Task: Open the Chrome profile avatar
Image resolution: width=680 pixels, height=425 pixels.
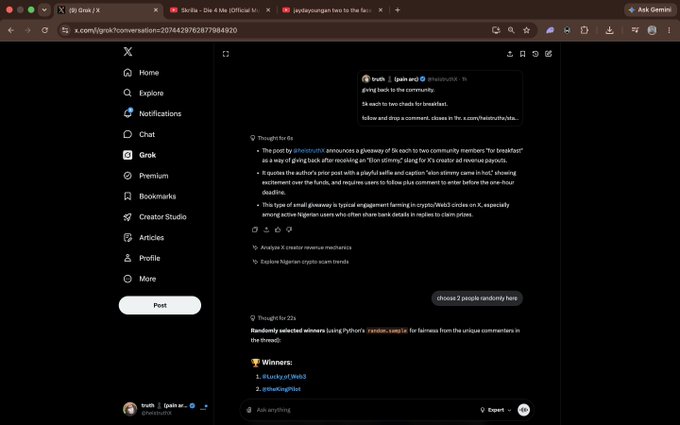Action: pyautogui.click(x=652, y=30)
